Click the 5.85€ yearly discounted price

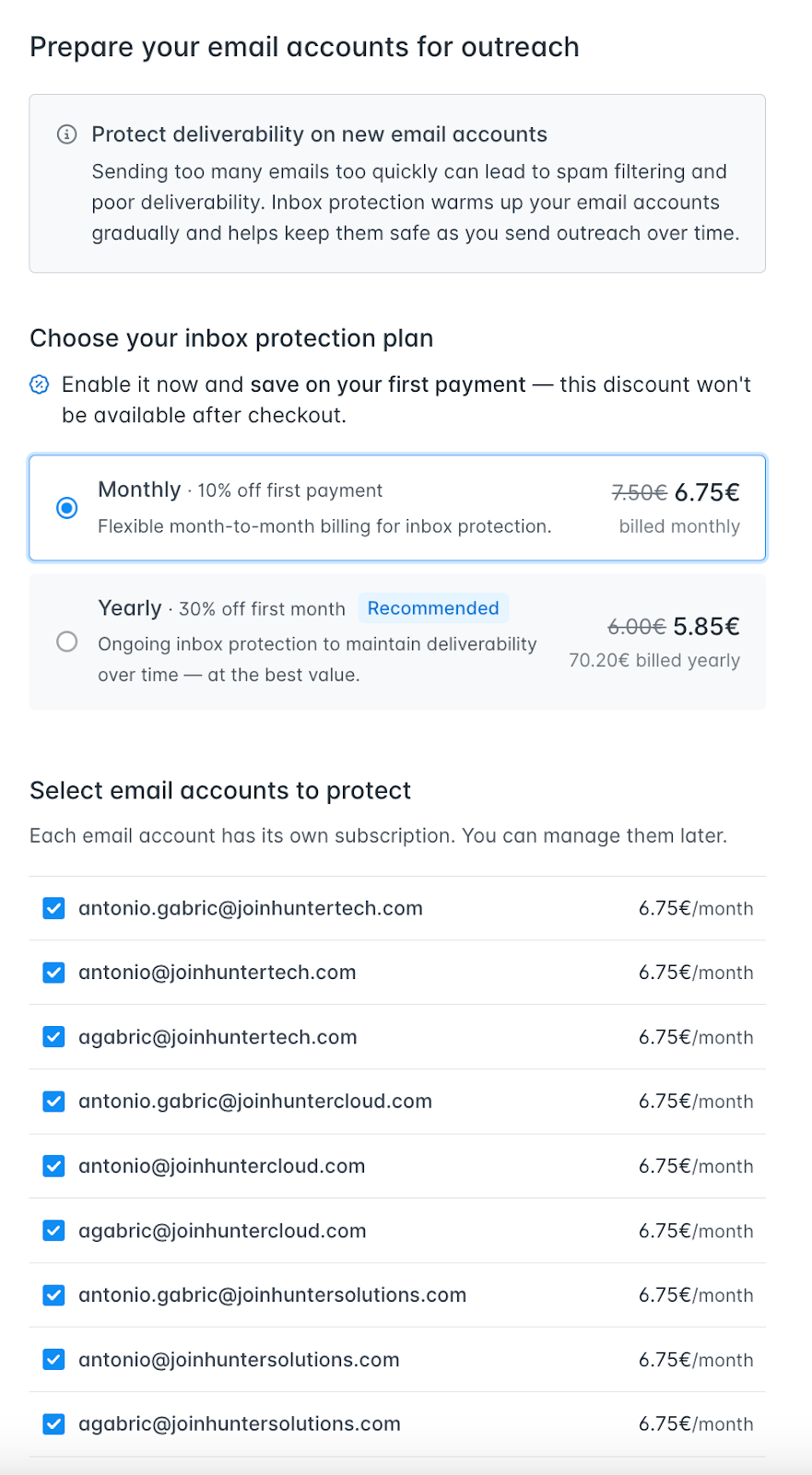click(706, 627)
